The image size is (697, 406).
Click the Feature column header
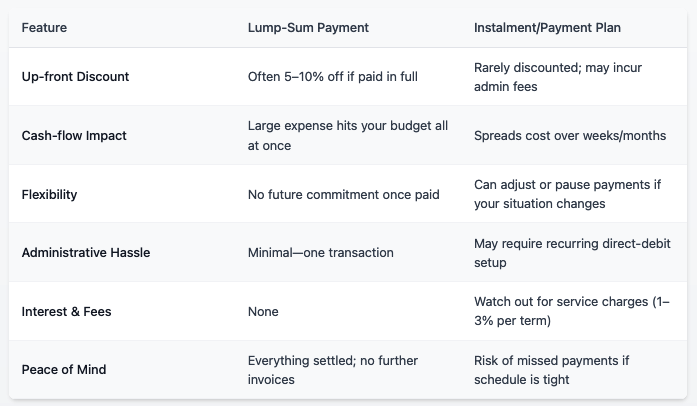click(44, 28)
